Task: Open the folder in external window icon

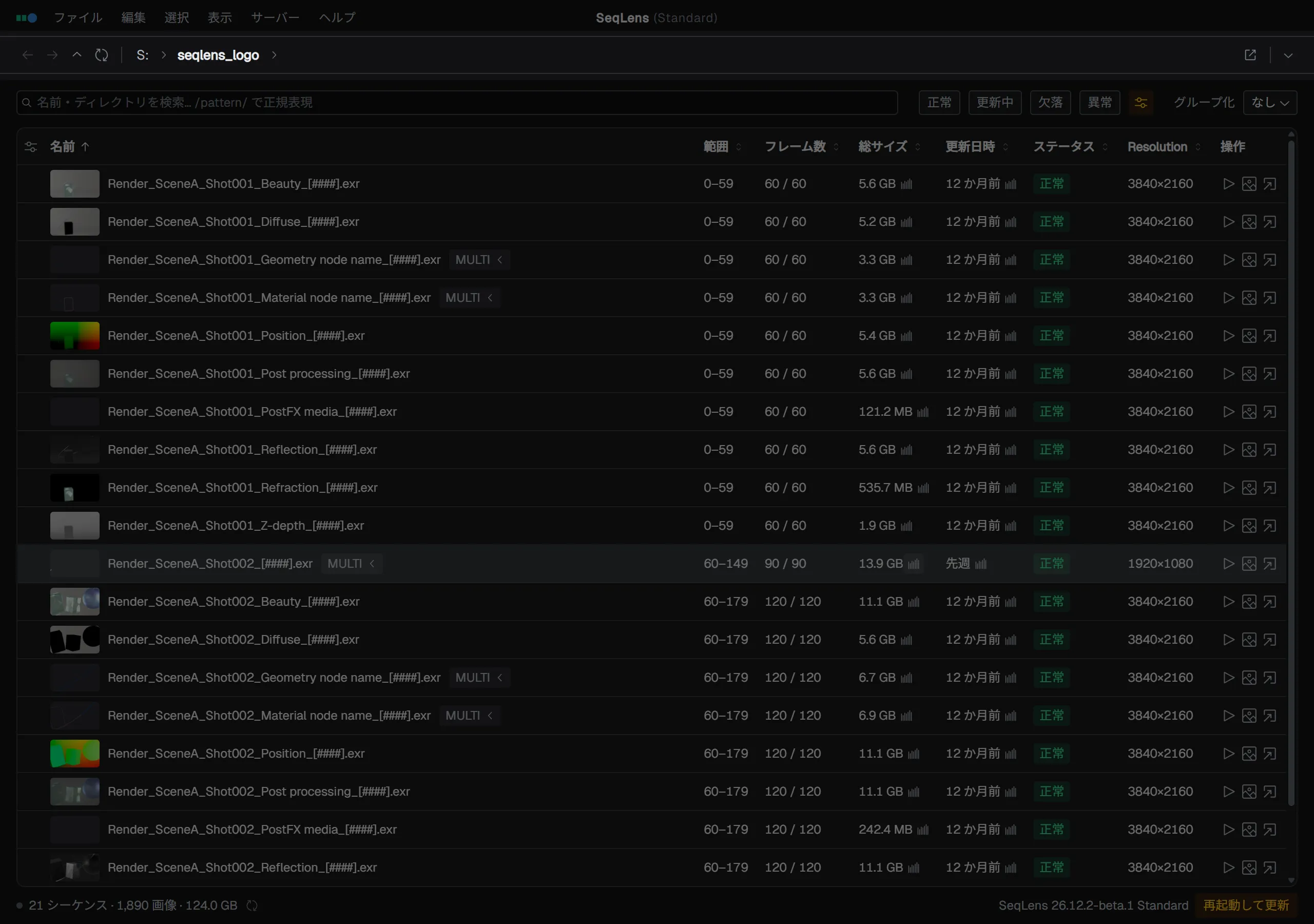Action: tap(1250, 55)
